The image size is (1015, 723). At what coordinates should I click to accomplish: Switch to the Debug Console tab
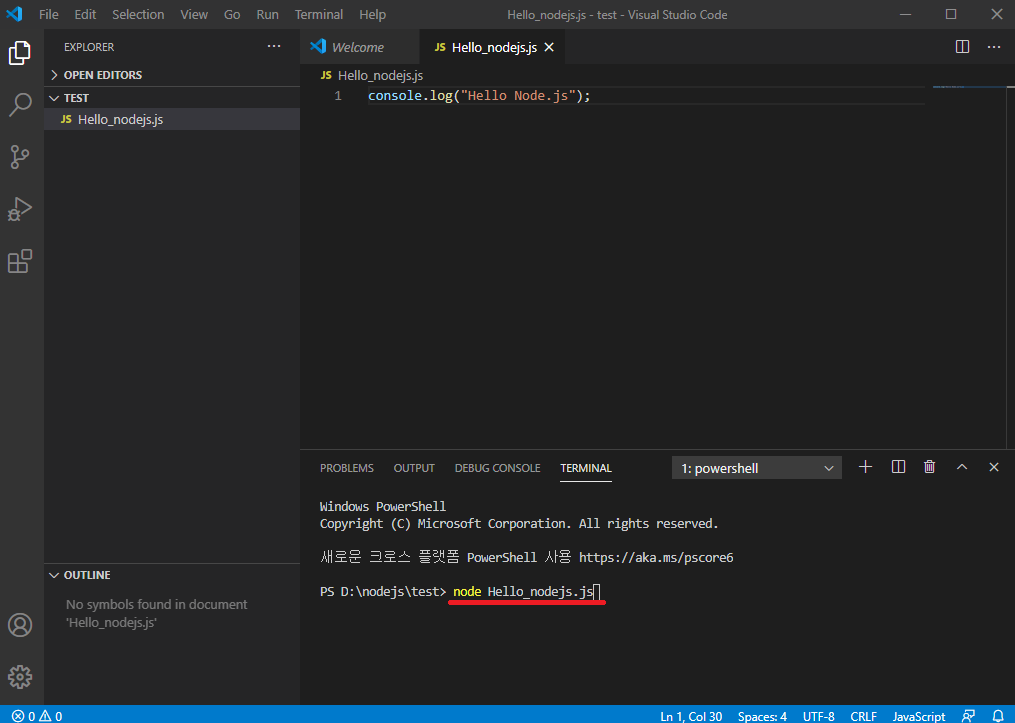pos(497,468)
